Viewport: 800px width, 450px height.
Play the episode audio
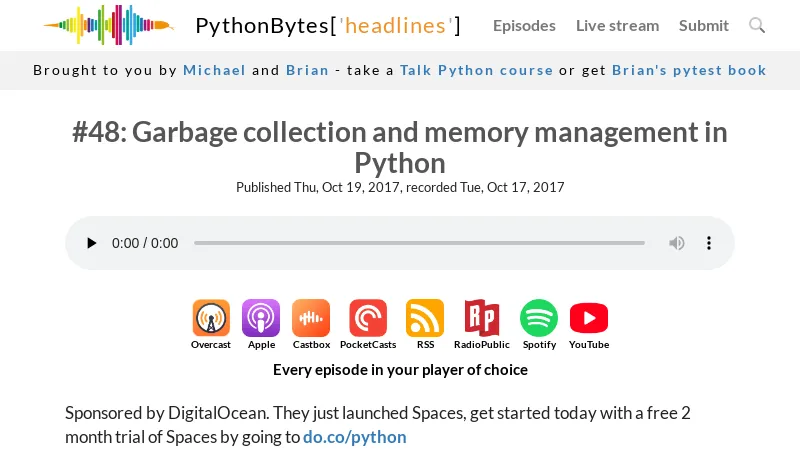coord(92,243)
